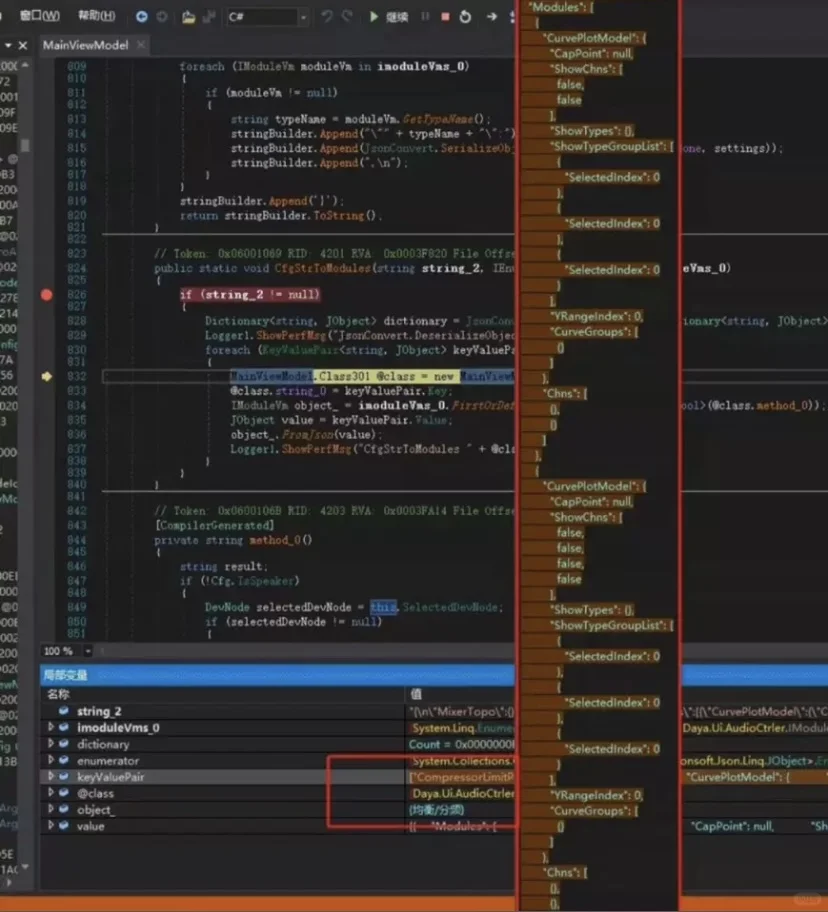
Task: Click 'CfgStrToModules' method name on line 824
Action: 322,268
